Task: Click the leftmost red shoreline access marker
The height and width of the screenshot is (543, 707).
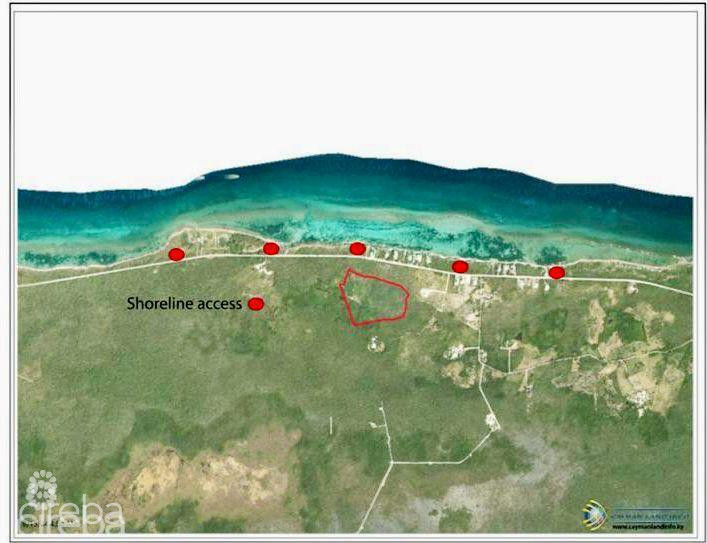Action: tap(177, 254)
